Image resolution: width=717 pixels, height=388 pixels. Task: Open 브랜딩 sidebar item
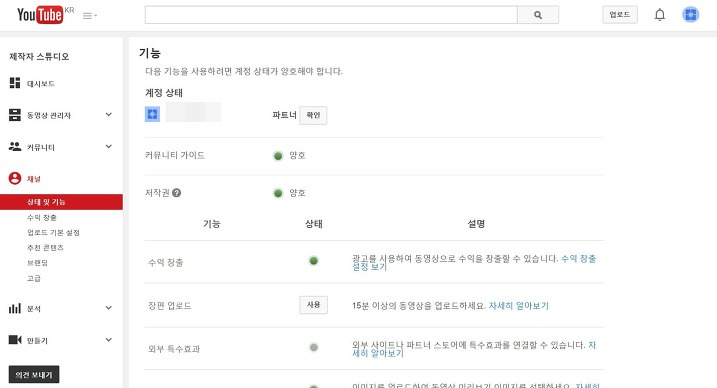tap(37, 263)
